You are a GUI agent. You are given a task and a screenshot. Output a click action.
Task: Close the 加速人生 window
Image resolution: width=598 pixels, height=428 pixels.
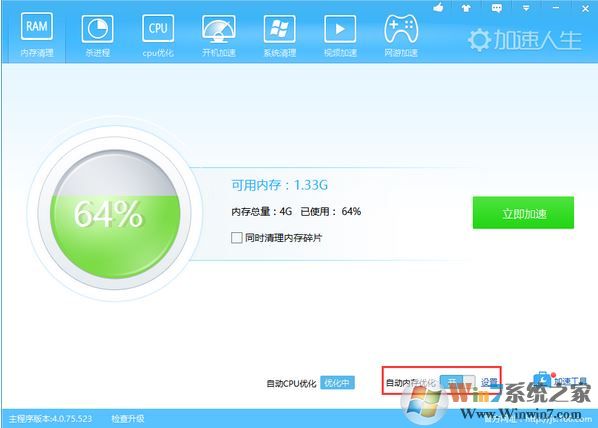pos(585,8)
